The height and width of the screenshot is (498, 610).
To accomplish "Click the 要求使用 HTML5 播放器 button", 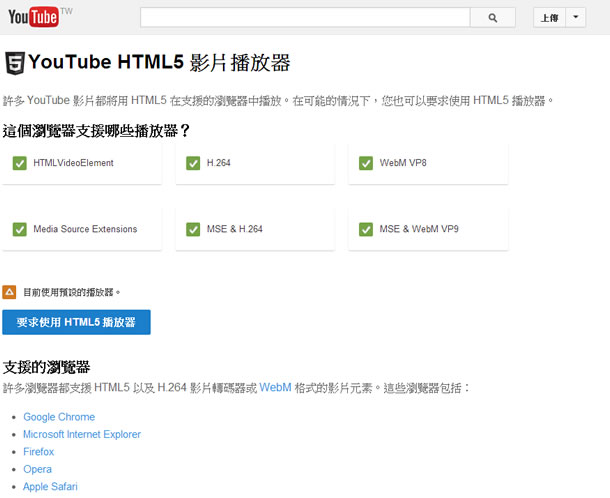I will point(76,322).
